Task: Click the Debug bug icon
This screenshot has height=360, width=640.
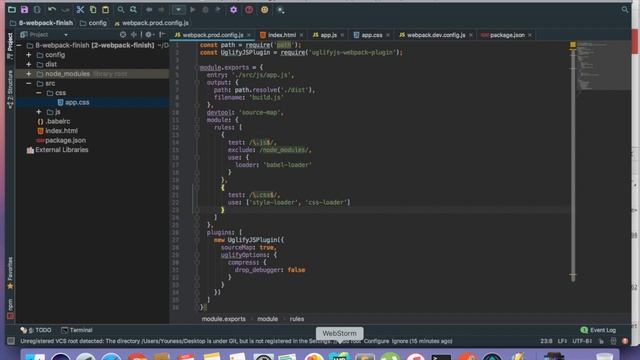Action: pyautogui.click(x=205, y=9)
